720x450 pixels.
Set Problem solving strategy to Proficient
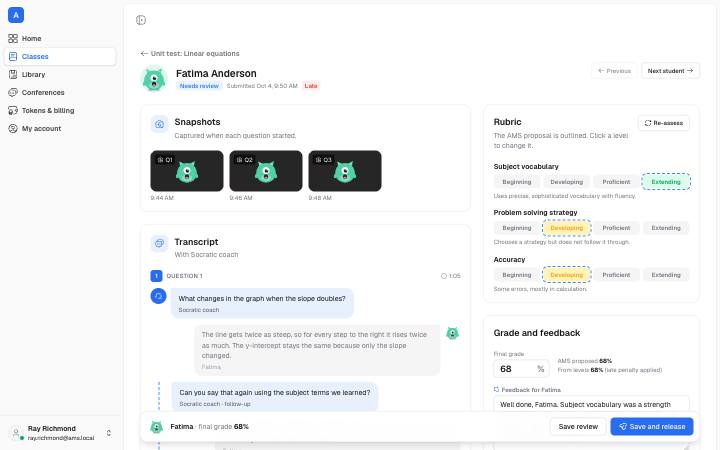(616, 228)
